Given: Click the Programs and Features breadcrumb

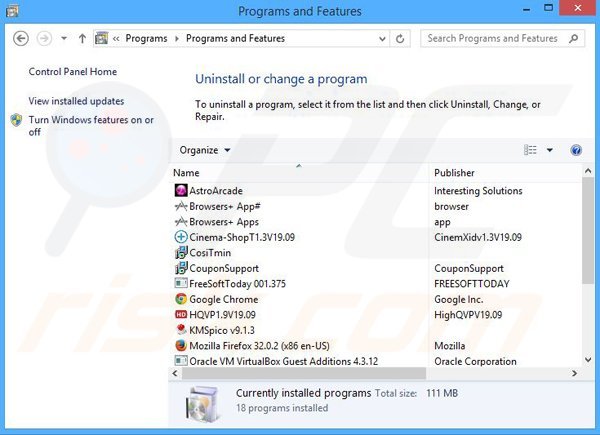Looking at the screenshot, I should [x=235, y=39].
